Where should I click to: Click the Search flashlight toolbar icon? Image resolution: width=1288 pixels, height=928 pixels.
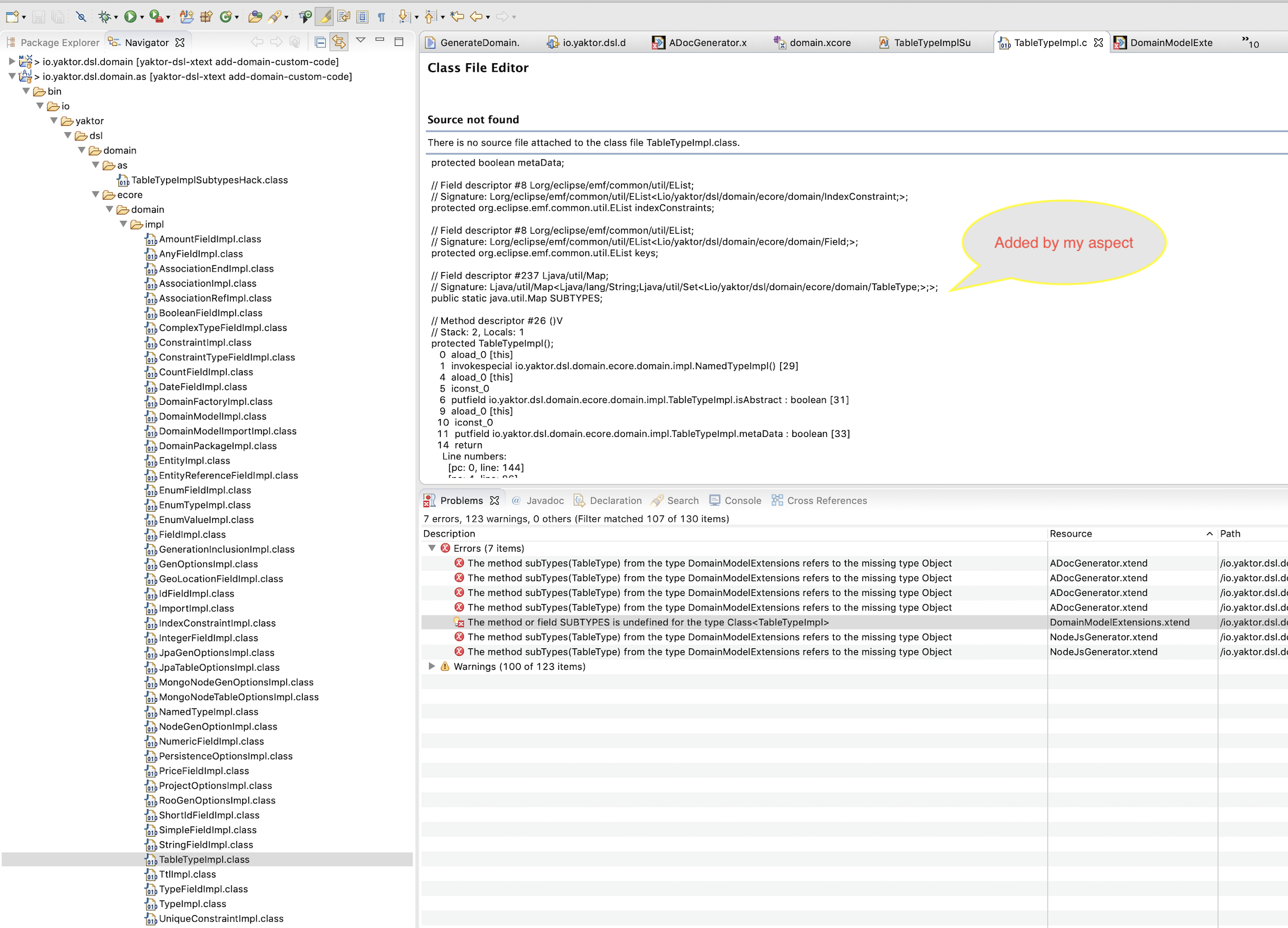[275, 17]
